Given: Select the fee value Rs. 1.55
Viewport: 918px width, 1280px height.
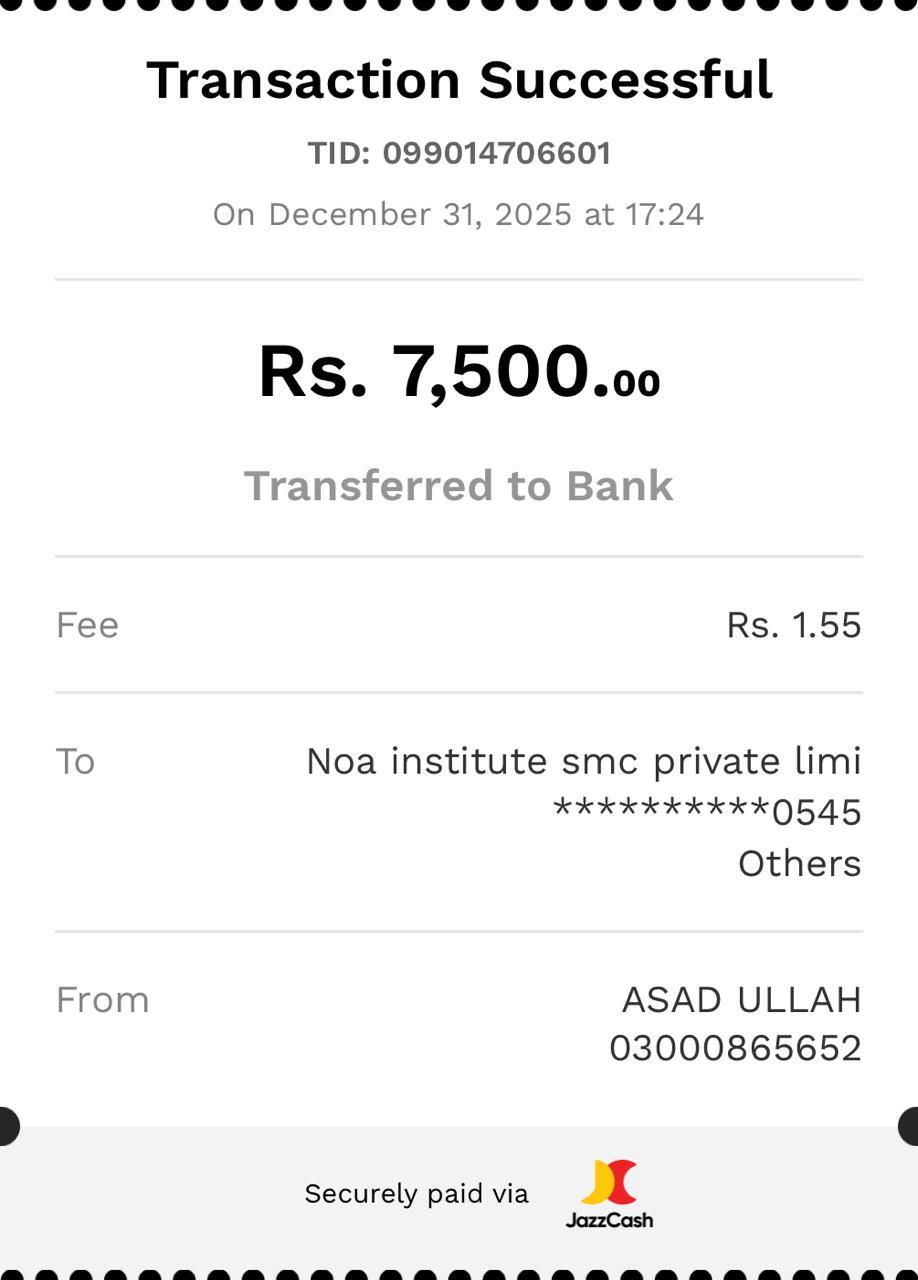Looking at the screenshot, I should click(793, 625).
